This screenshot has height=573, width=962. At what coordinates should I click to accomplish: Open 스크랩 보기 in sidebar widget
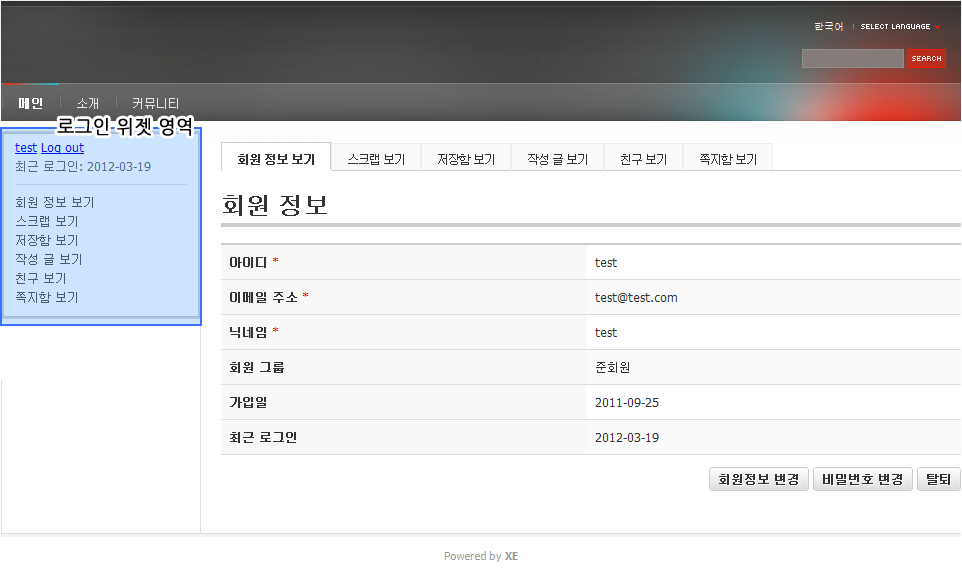tap(47, 221)
